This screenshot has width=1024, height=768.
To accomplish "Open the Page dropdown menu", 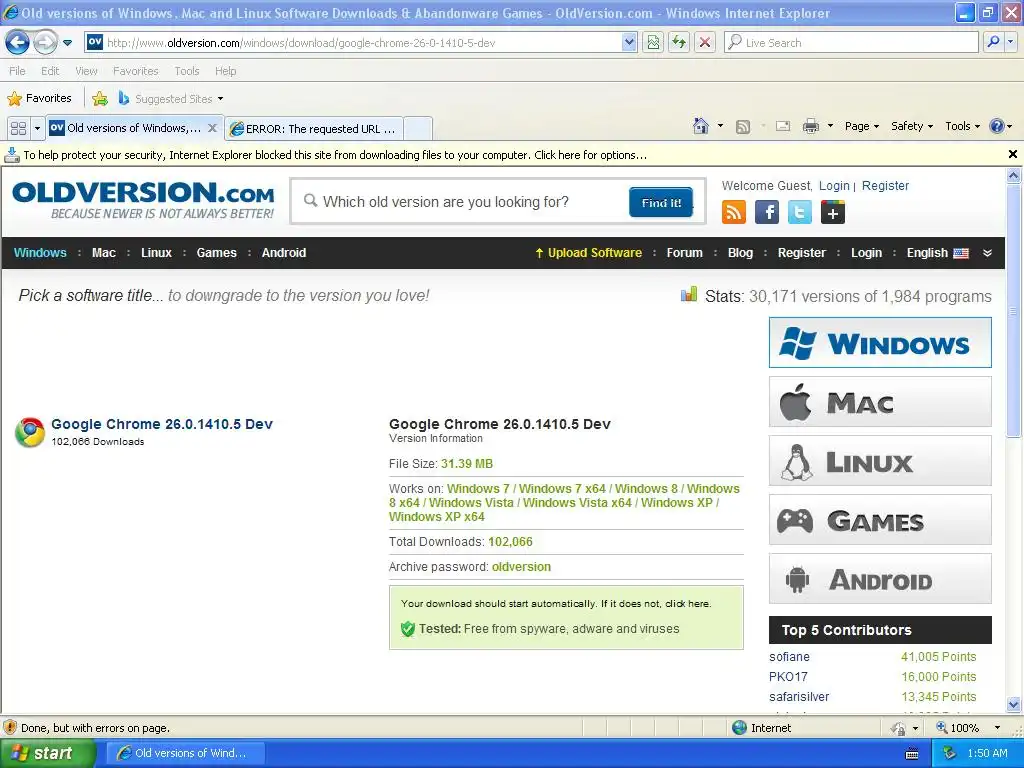I will coord(861,126).
